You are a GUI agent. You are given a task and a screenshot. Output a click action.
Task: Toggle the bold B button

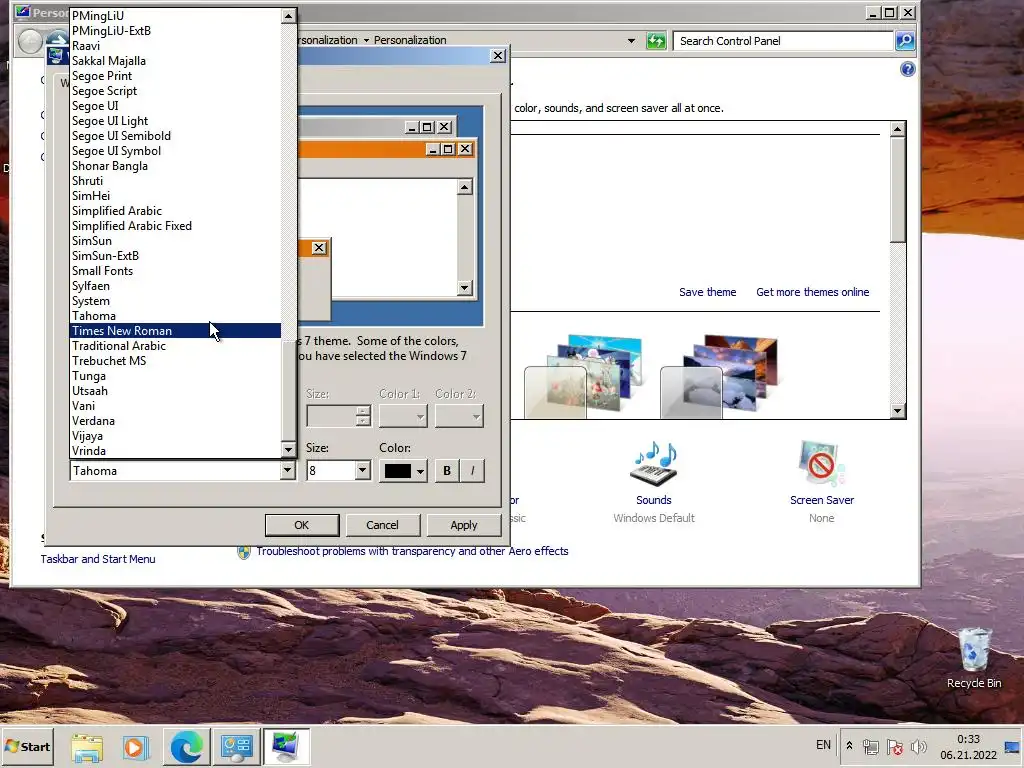tap(447, 471)
